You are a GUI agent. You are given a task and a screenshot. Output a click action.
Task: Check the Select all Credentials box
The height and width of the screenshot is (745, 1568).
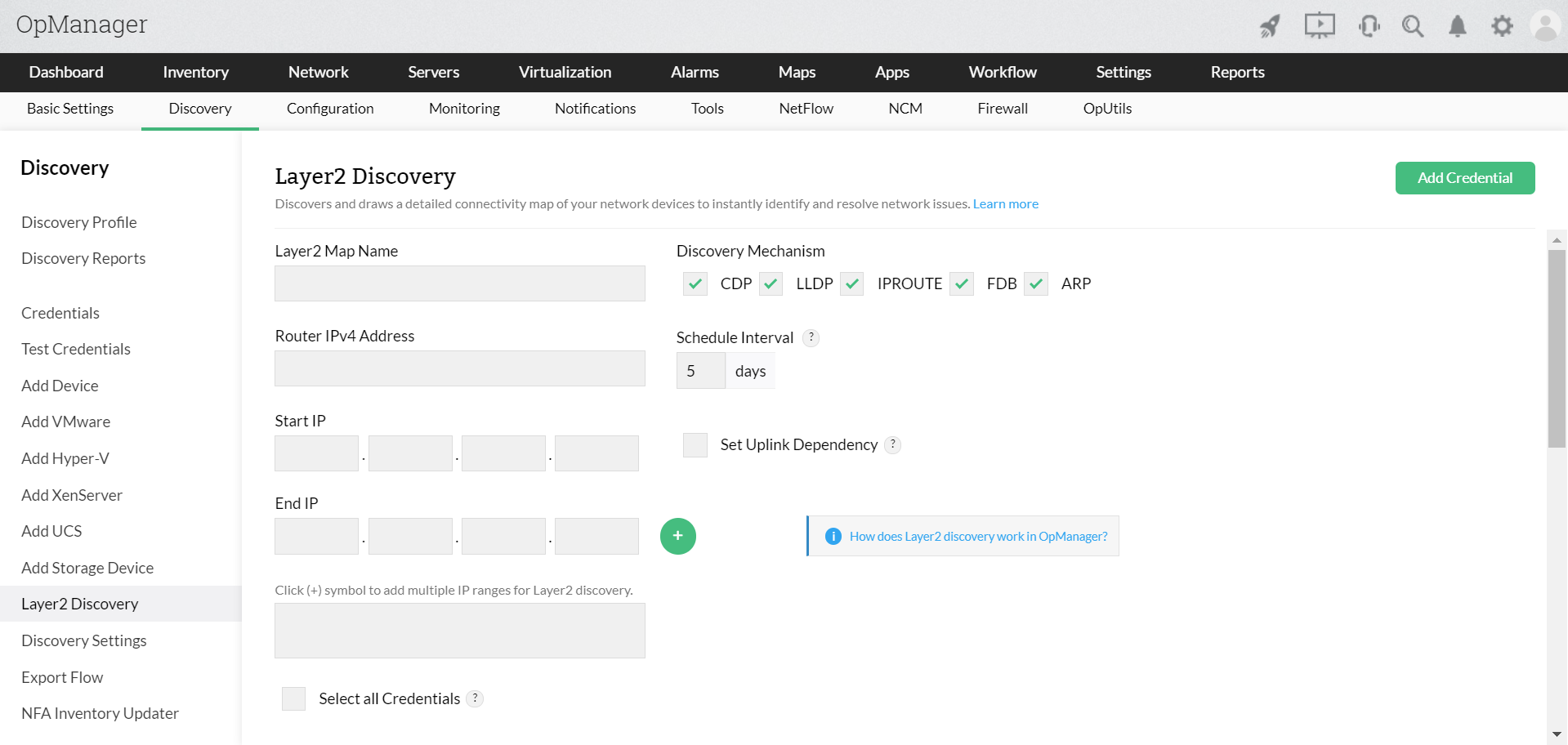point(293,698)
